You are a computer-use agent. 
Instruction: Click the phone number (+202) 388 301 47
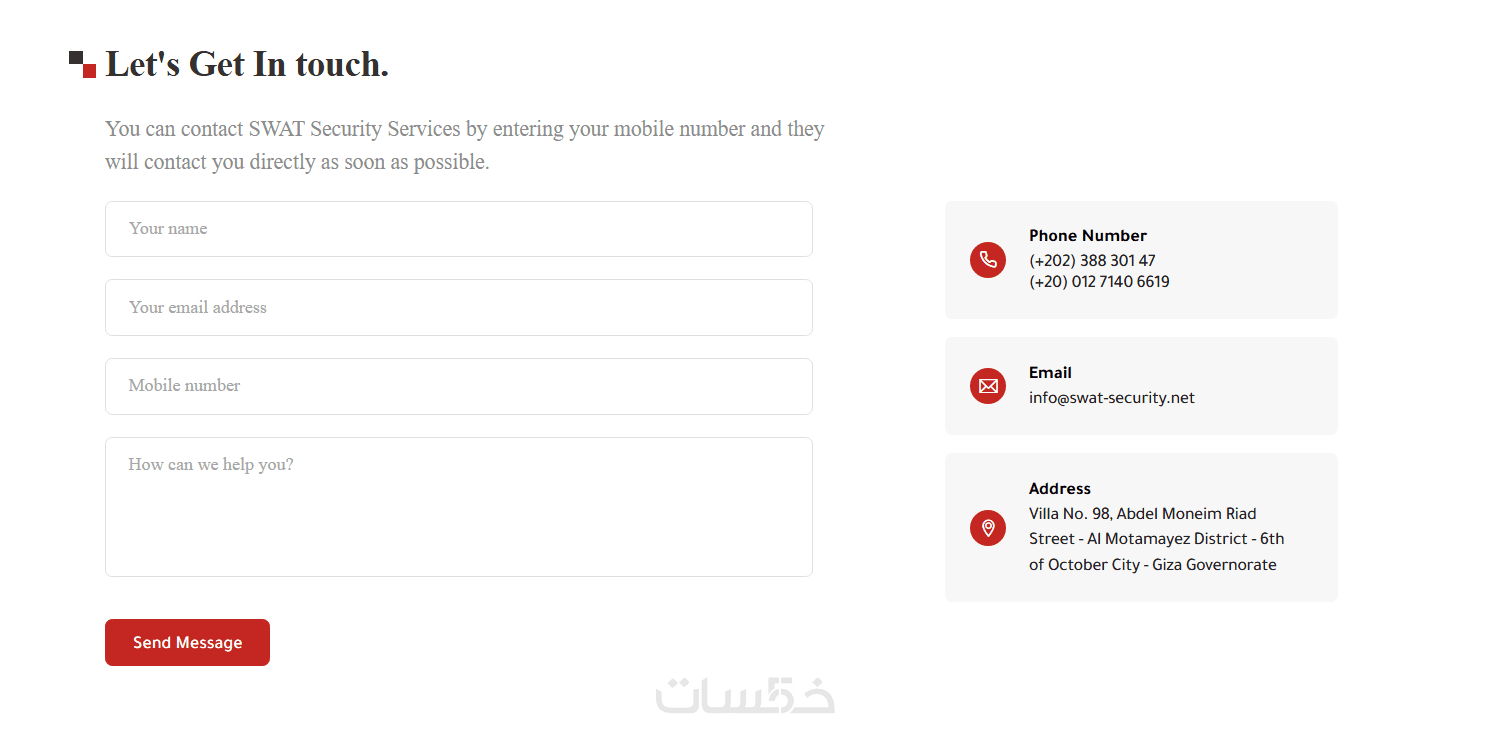(1092, 261)
